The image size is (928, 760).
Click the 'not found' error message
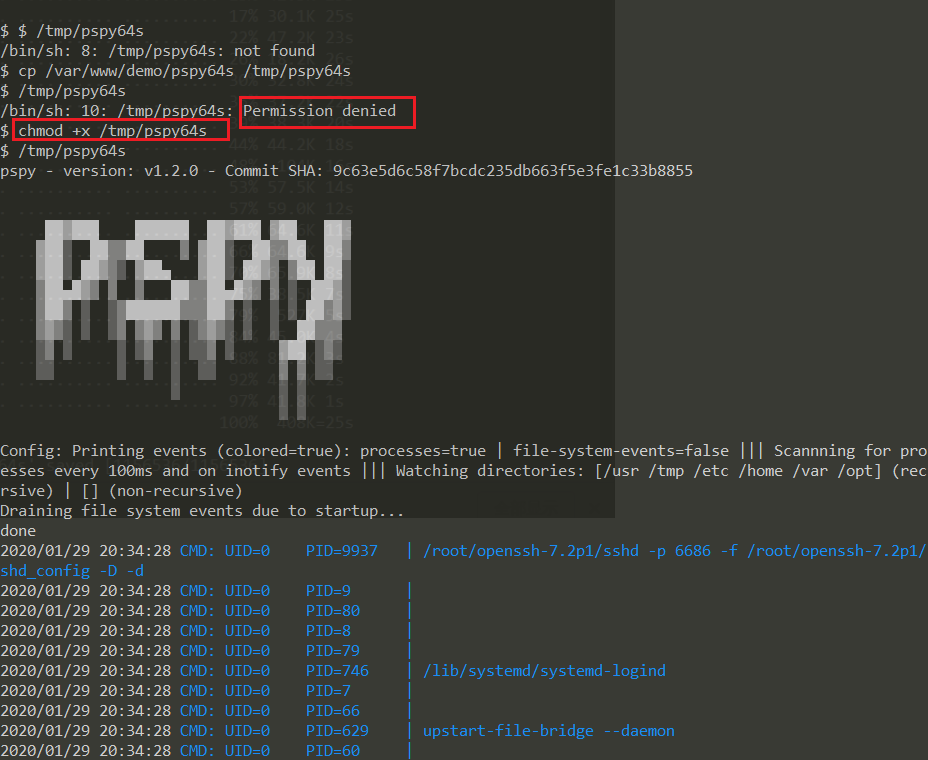pos(275,51)
